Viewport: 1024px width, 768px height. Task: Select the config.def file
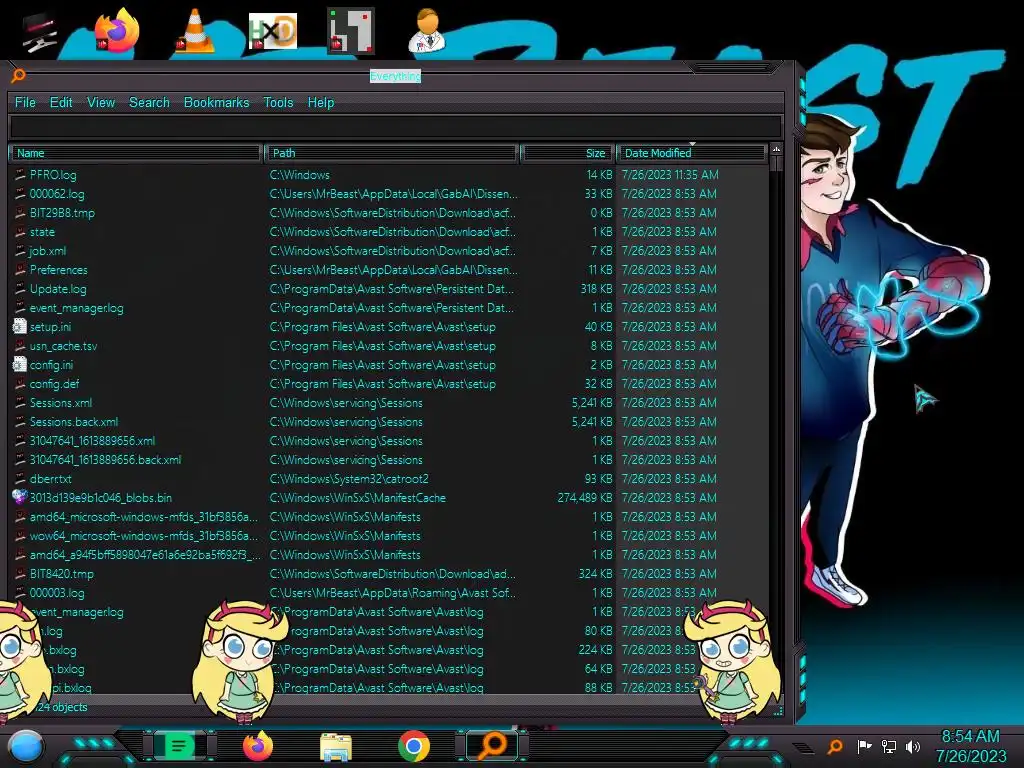click(54, 384)
